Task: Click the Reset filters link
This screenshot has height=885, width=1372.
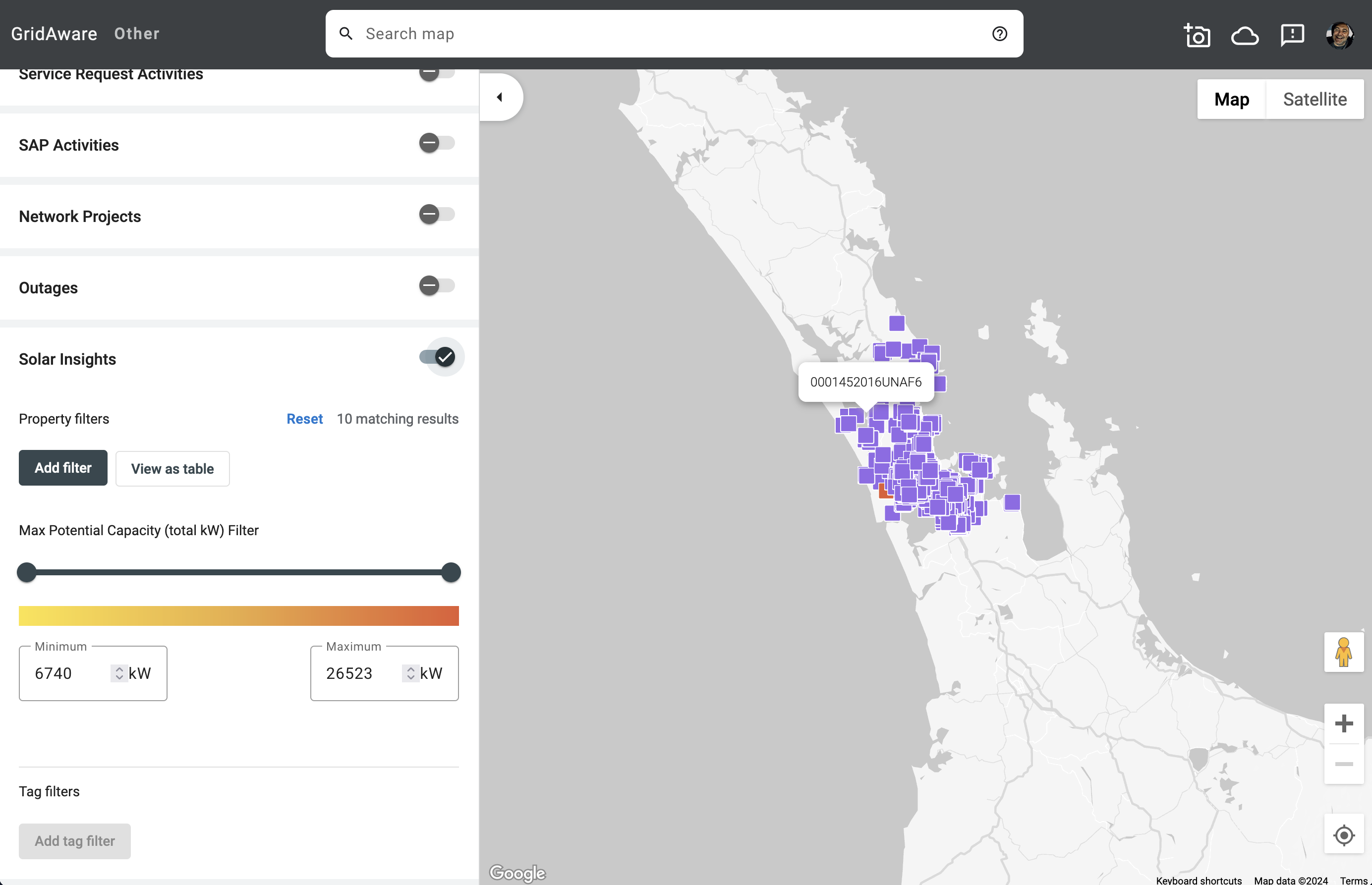Action: [304, 419]
